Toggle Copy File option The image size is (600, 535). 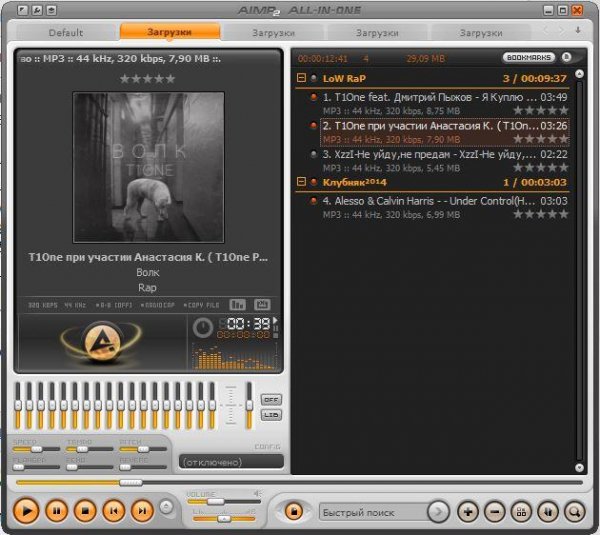tap(201, 305)
